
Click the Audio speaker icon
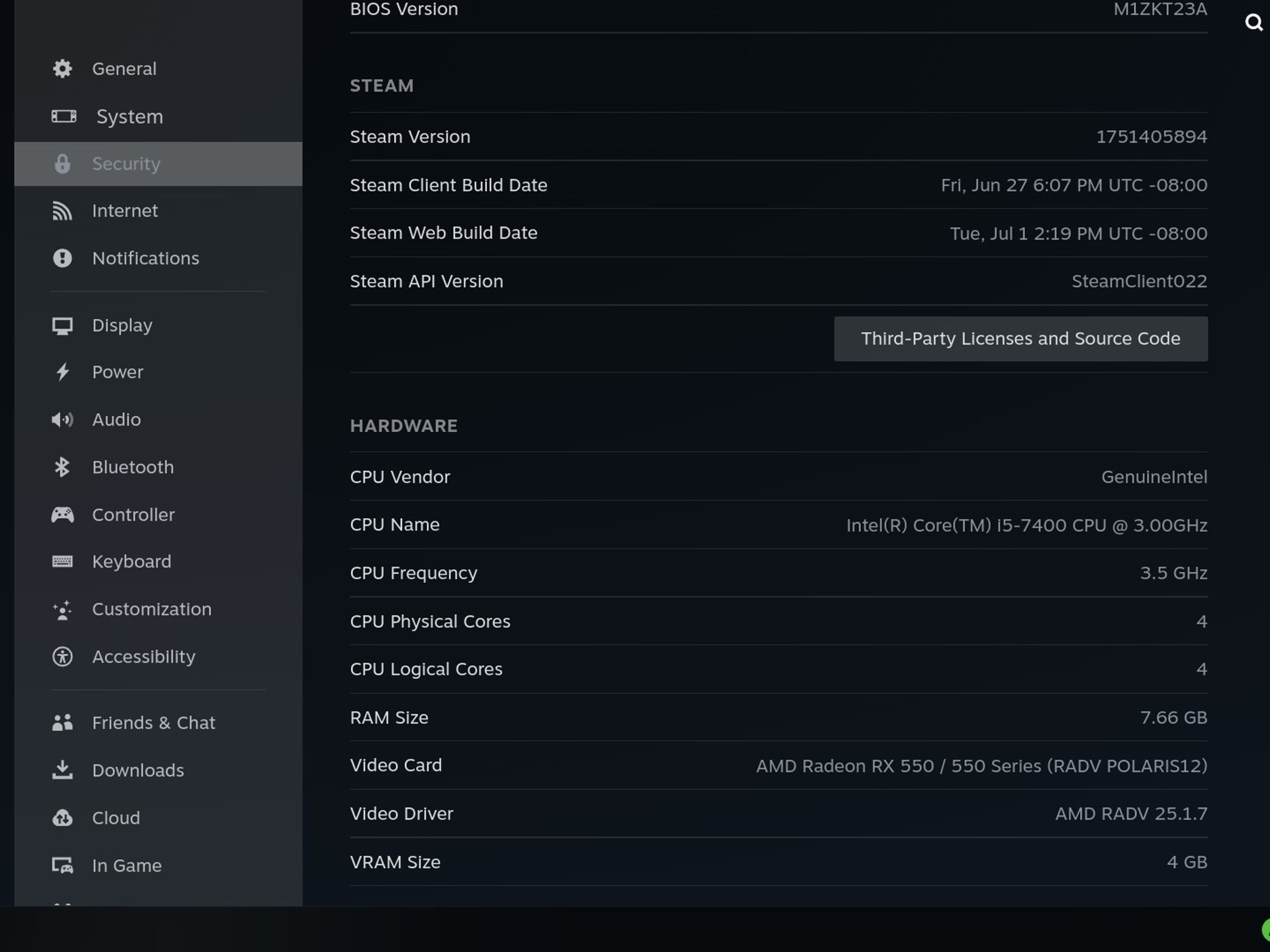click(62, 420)
